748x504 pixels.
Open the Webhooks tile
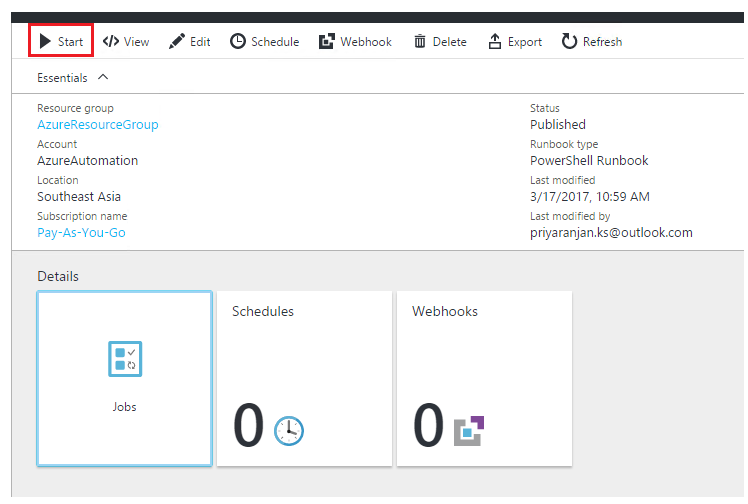[x=484, y=379]
